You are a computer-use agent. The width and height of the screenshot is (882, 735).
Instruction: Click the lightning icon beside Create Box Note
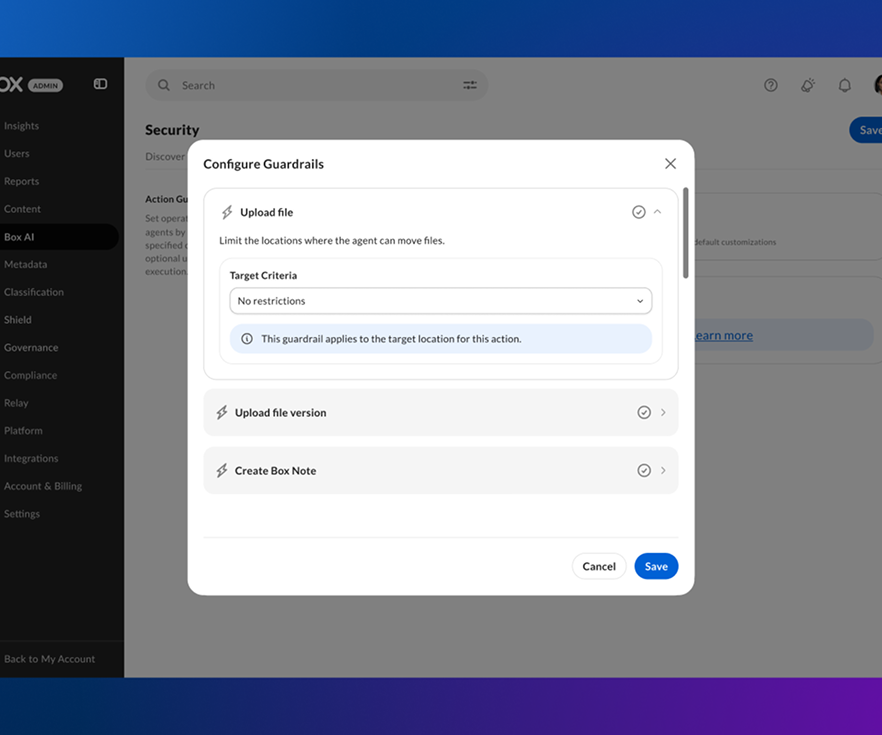pyautogui.click(x=222, y=470)
